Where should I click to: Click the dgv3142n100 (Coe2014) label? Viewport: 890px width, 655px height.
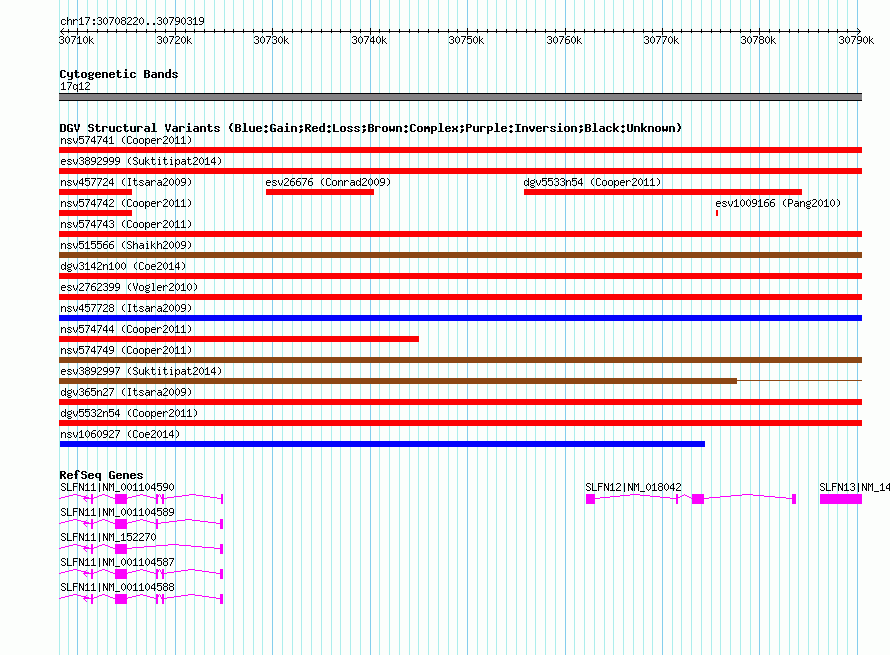(123, 266)
